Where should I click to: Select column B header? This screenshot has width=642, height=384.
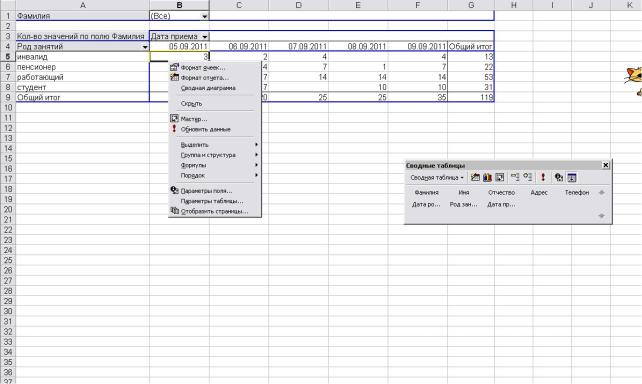pyautogui.click(x=179, y=5)
